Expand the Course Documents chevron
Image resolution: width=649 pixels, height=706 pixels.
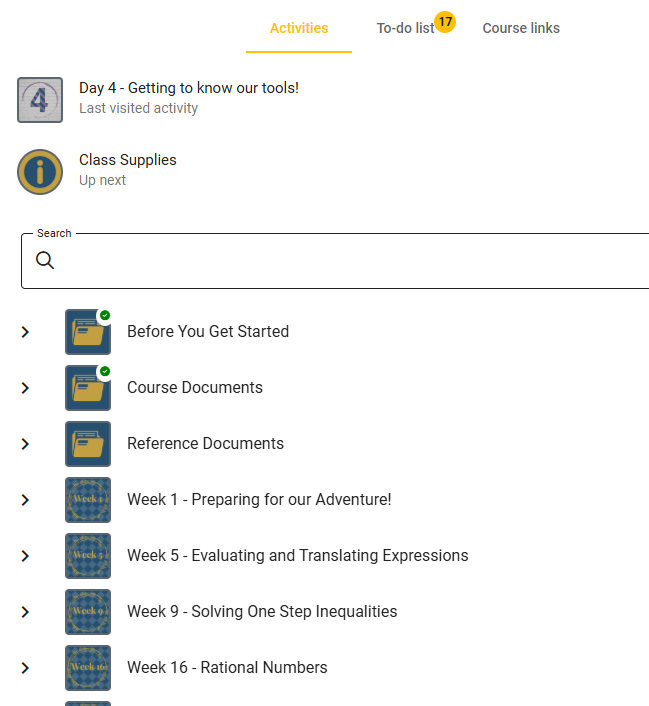click(25, 388)
